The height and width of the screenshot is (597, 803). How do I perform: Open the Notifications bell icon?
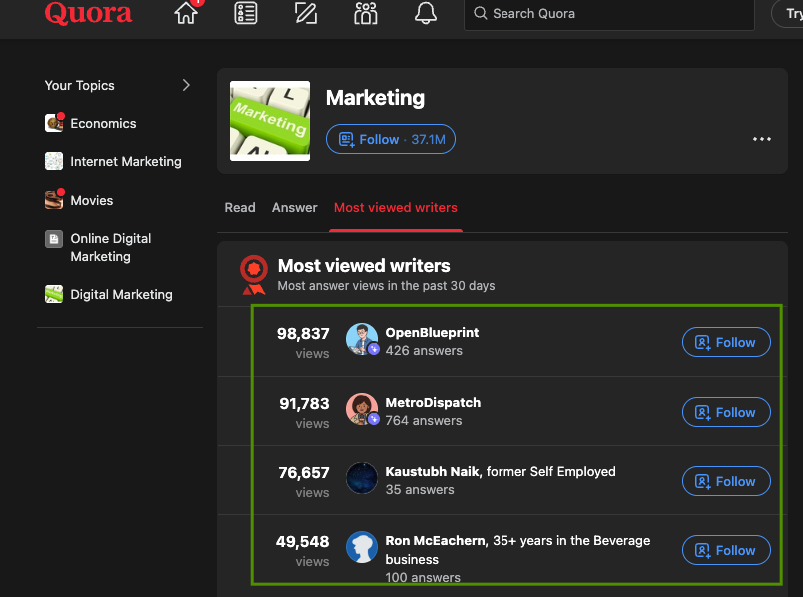(426, 13)
